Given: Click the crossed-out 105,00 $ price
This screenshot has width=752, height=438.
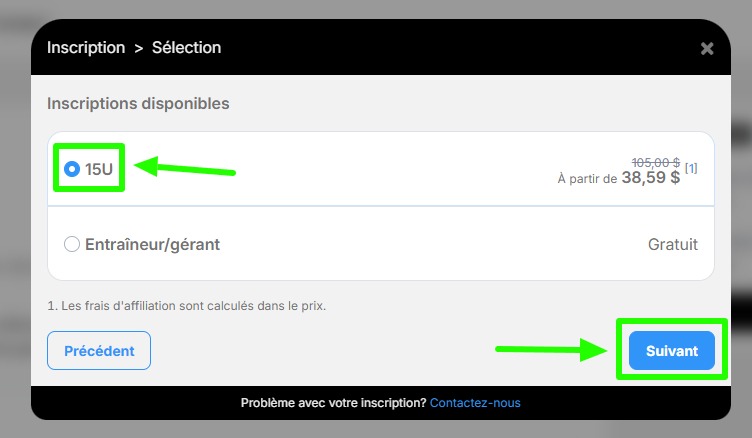Looking at the screenshot, I should (655, 162).
